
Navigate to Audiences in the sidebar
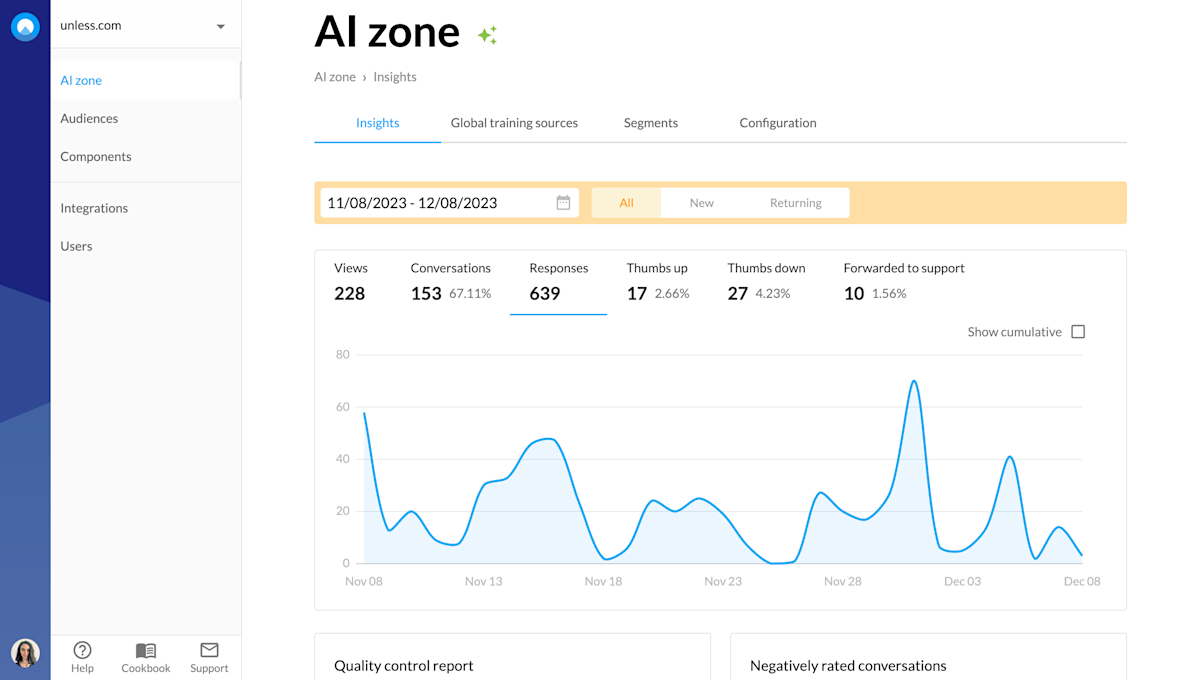click(x=89, y=118)
